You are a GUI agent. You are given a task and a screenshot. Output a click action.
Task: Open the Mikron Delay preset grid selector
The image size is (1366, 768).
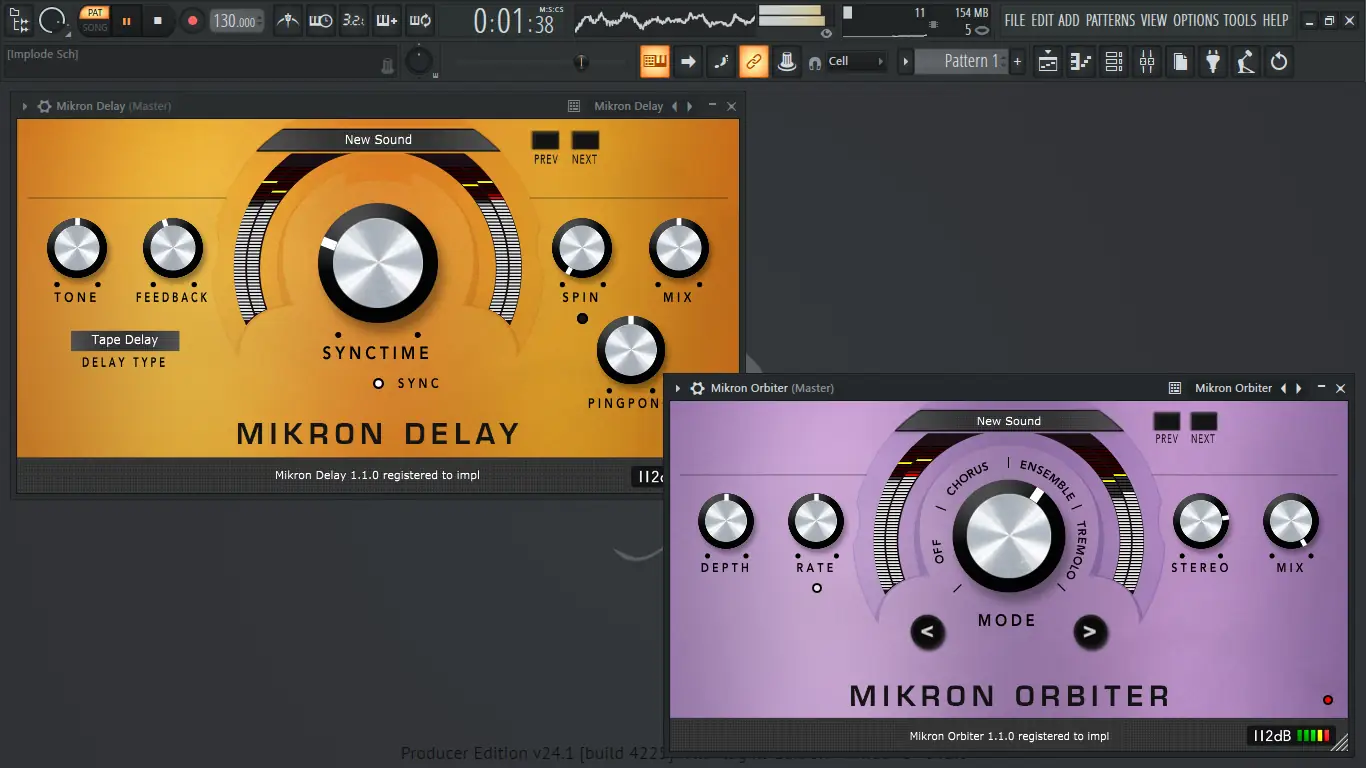click(x=574, y=106)
